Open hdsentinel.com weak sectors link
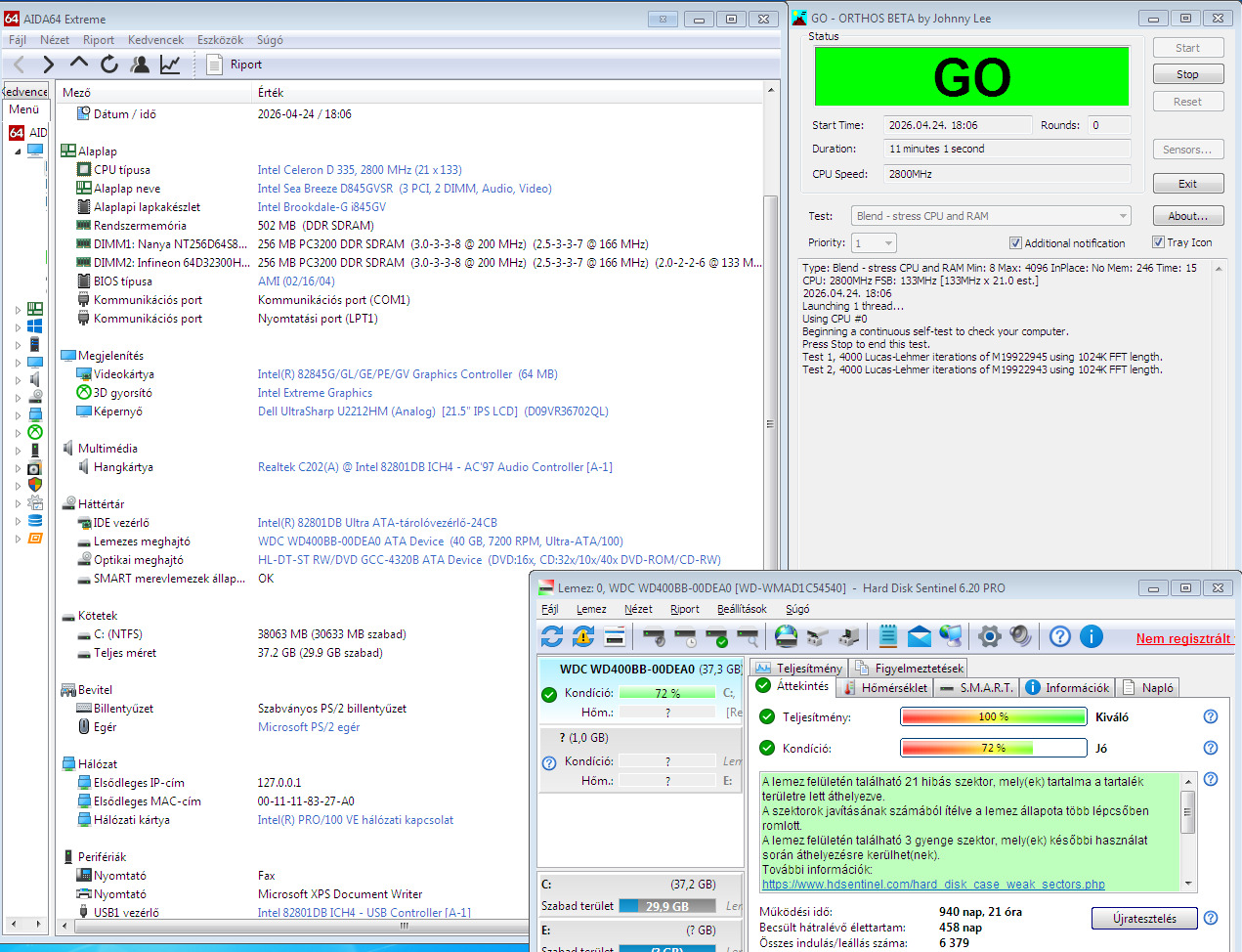Image resolution: width=1242 pixels, height=952 pixels. 933,885
